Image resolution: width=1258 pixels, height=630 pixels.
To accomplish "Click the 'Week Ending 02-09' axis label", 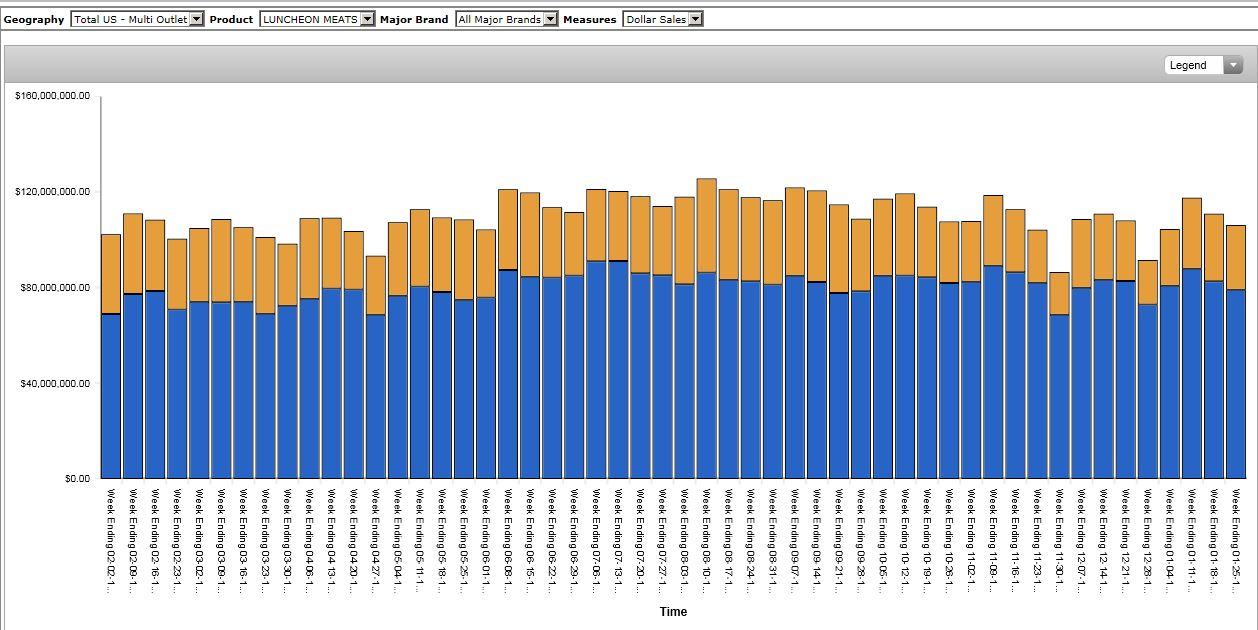I will tap(133, 538).
